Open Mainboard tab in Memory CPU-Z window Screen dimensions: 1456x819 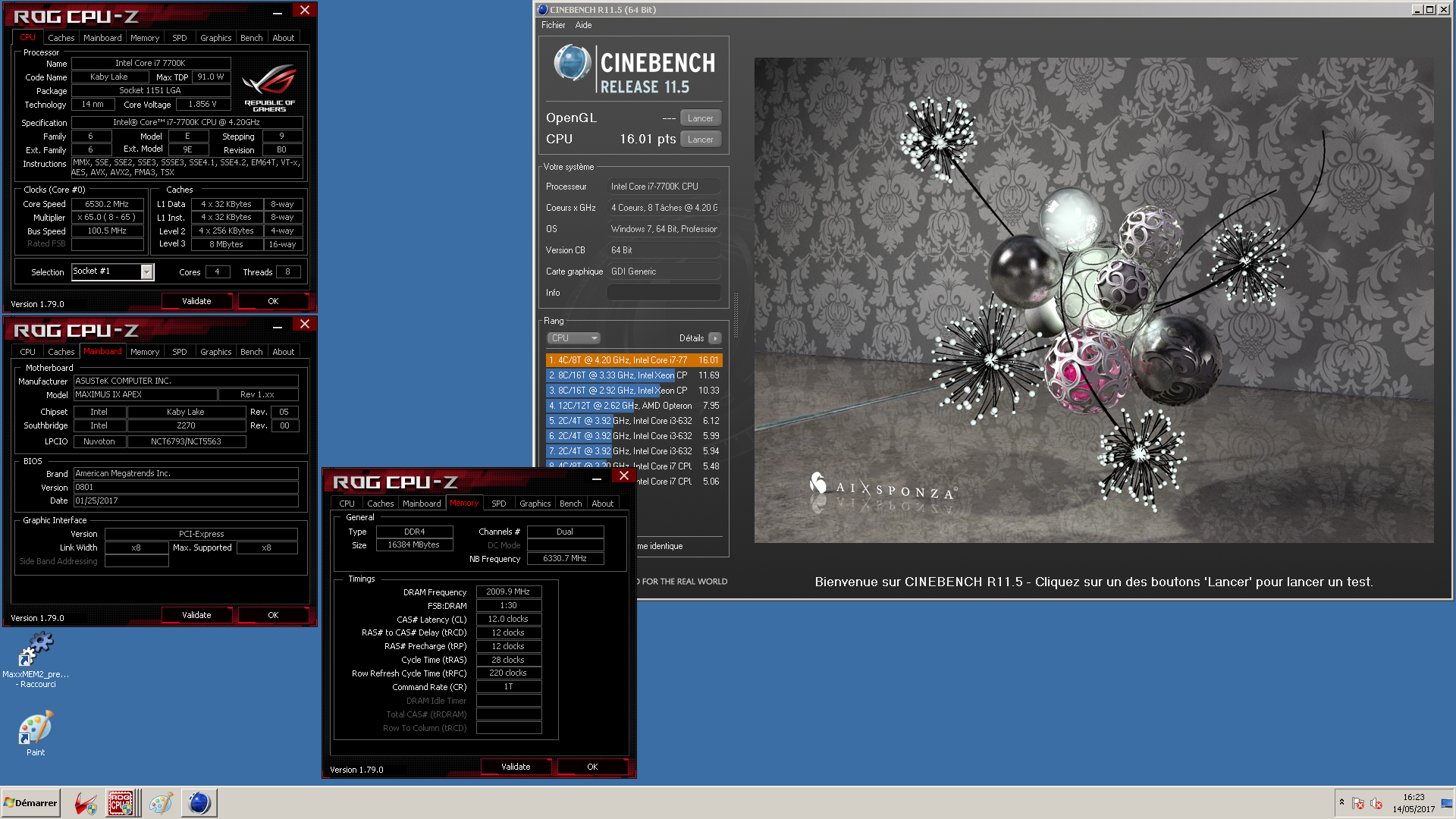point(422,504)
